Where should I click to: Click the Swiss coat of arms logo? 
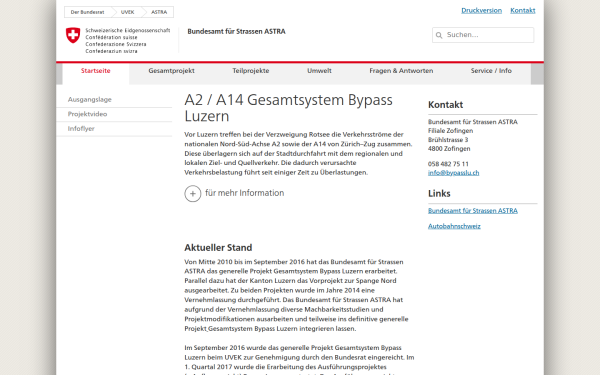[73, 35]
